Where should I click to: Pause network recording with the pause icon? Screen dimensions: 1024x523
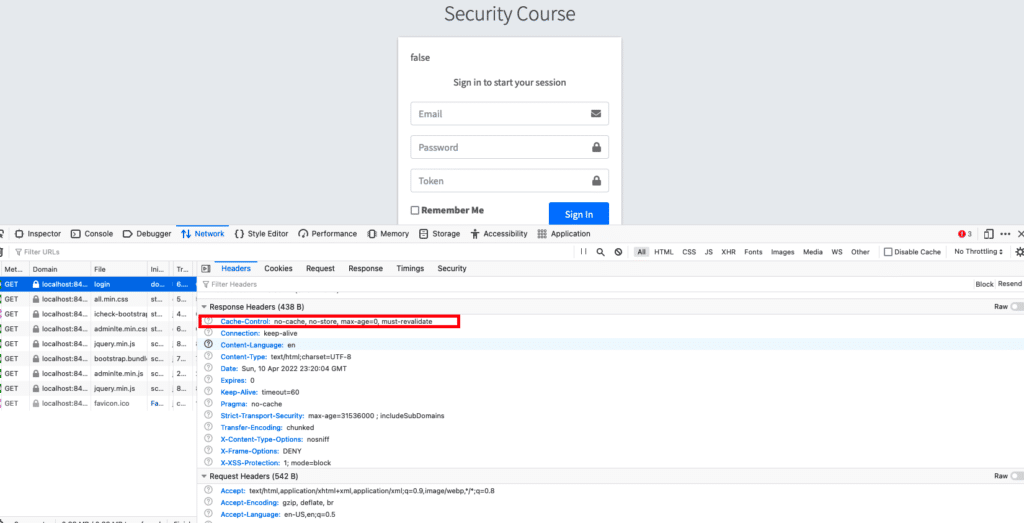click(x=583, y=252)
